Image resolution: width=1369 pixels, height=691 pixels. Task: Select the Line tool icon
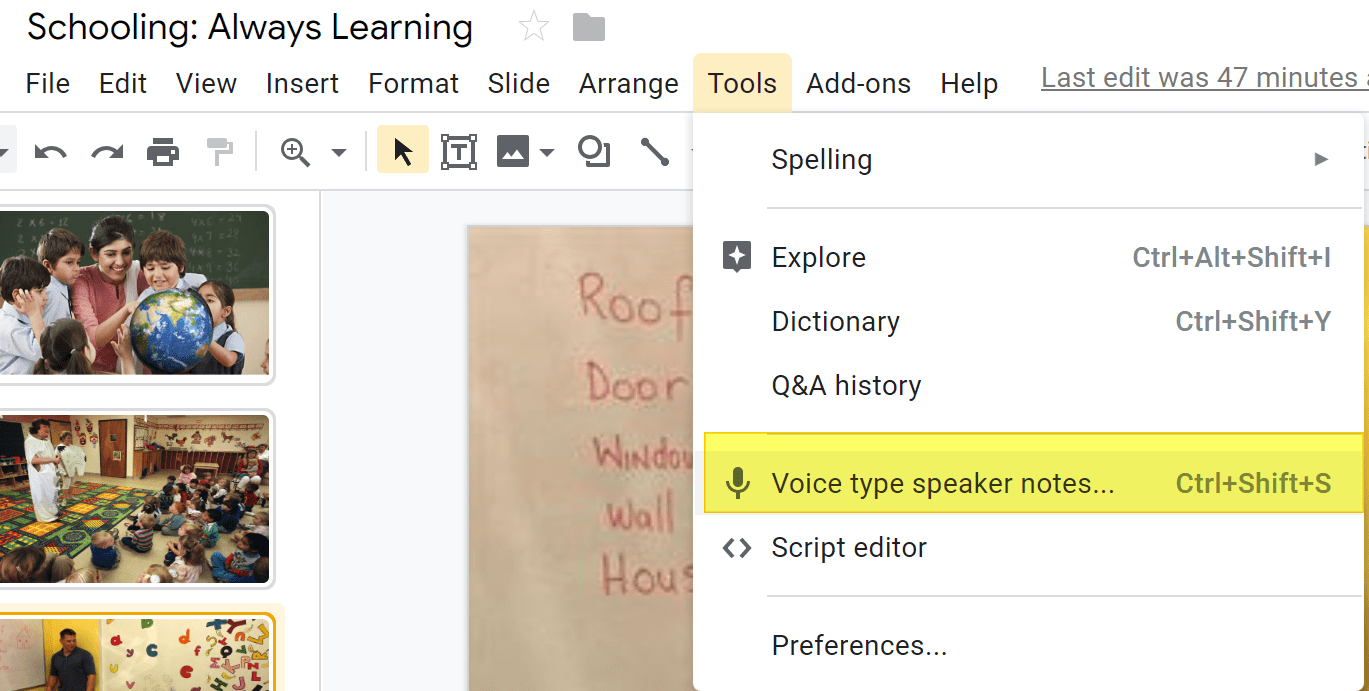(655, 152)
